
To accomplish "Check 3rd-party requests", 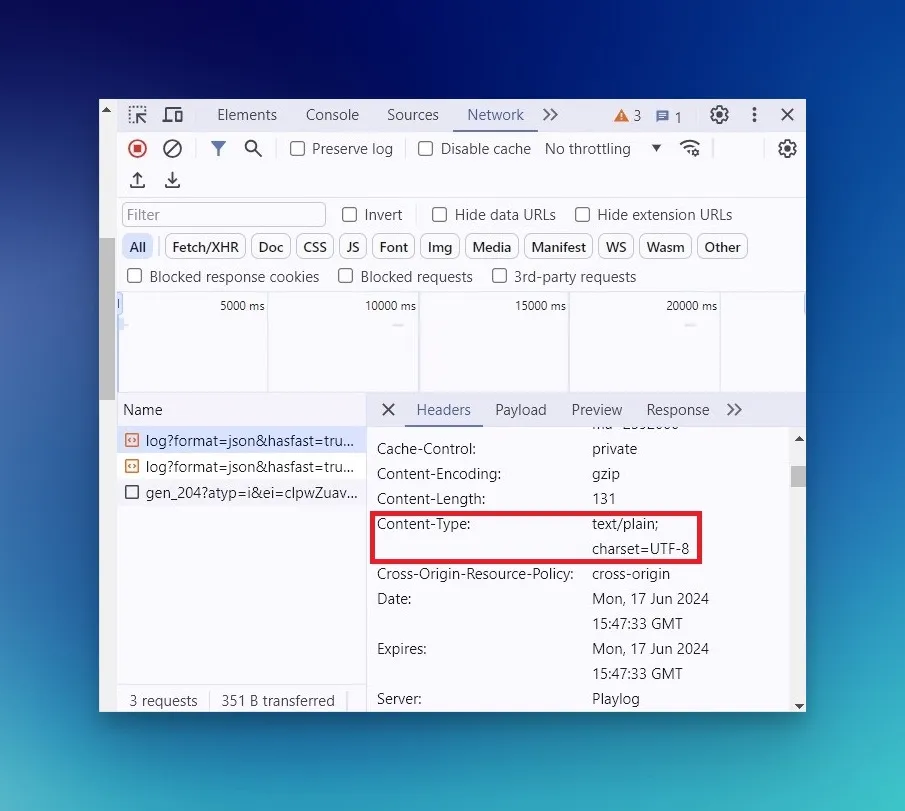I will pos(499,276).
